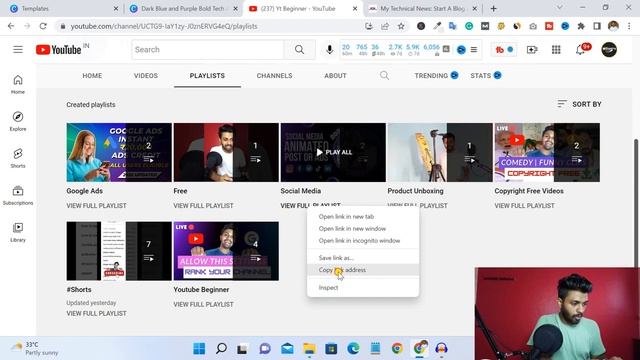
Task: Open File Explorer from the taskbar
Action: point(309,349)
